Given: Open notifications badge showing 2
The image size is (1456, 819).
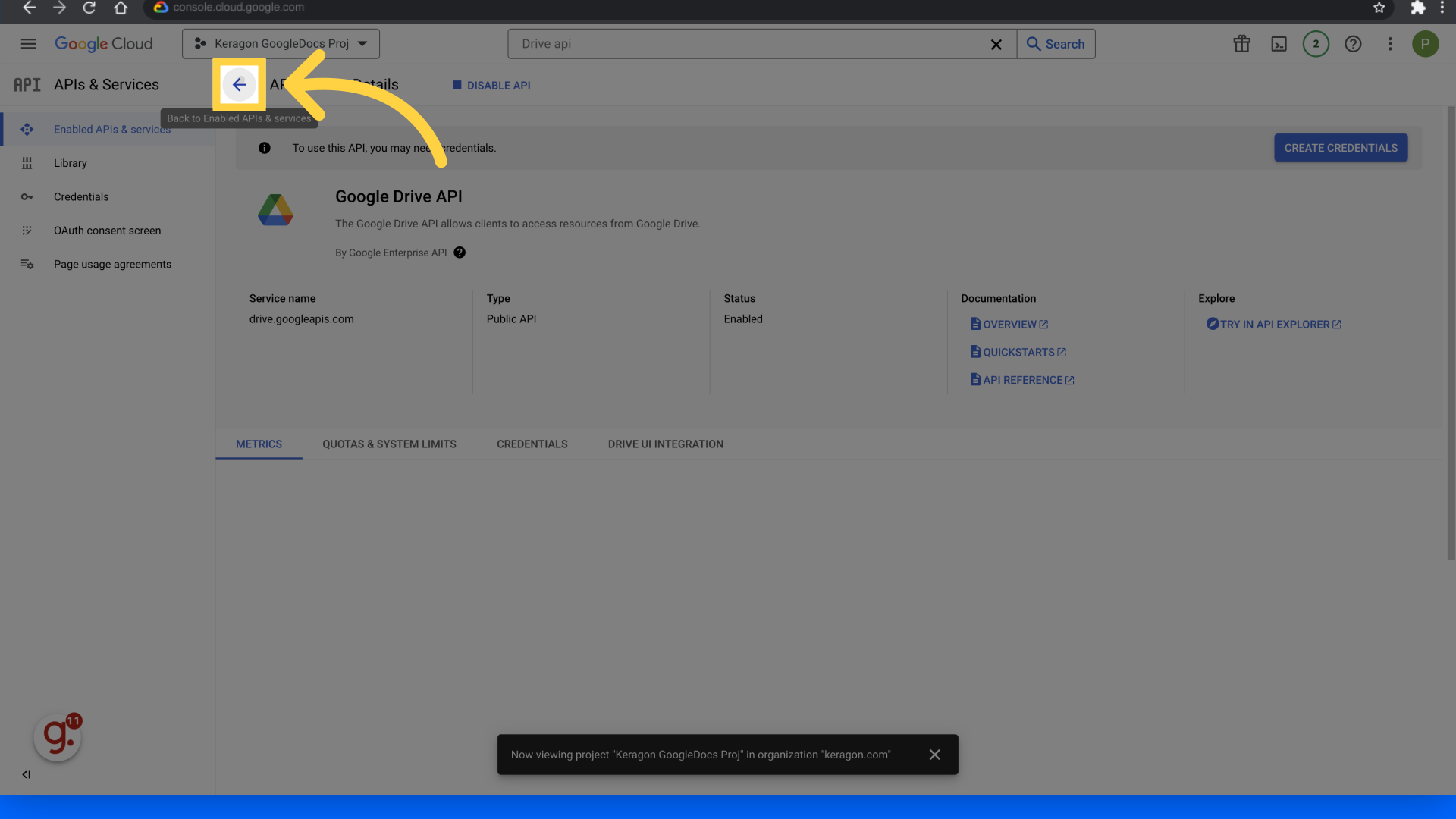Looking at the screenshot, I should pos(1316,44).
